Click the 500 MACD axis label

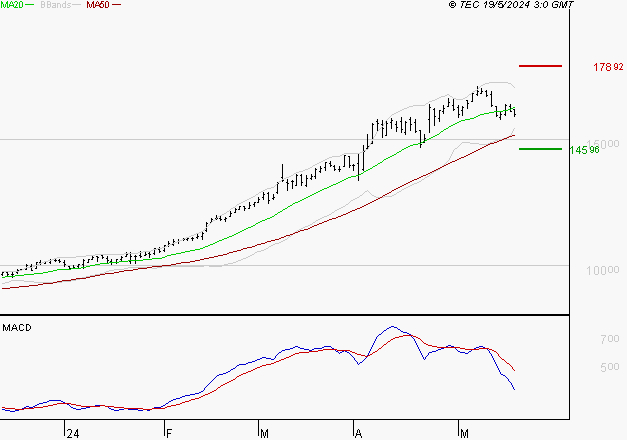(x=610, y=367)
